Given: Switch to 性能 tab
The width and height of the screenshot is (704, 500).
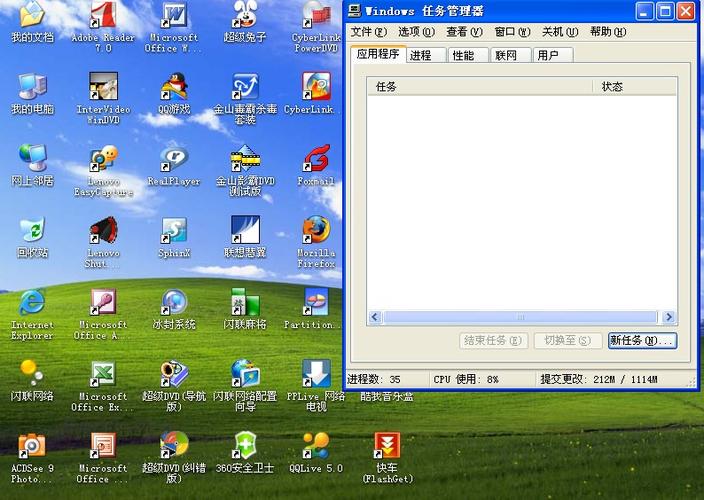Looking at the screenshot, I should [468, 55].
